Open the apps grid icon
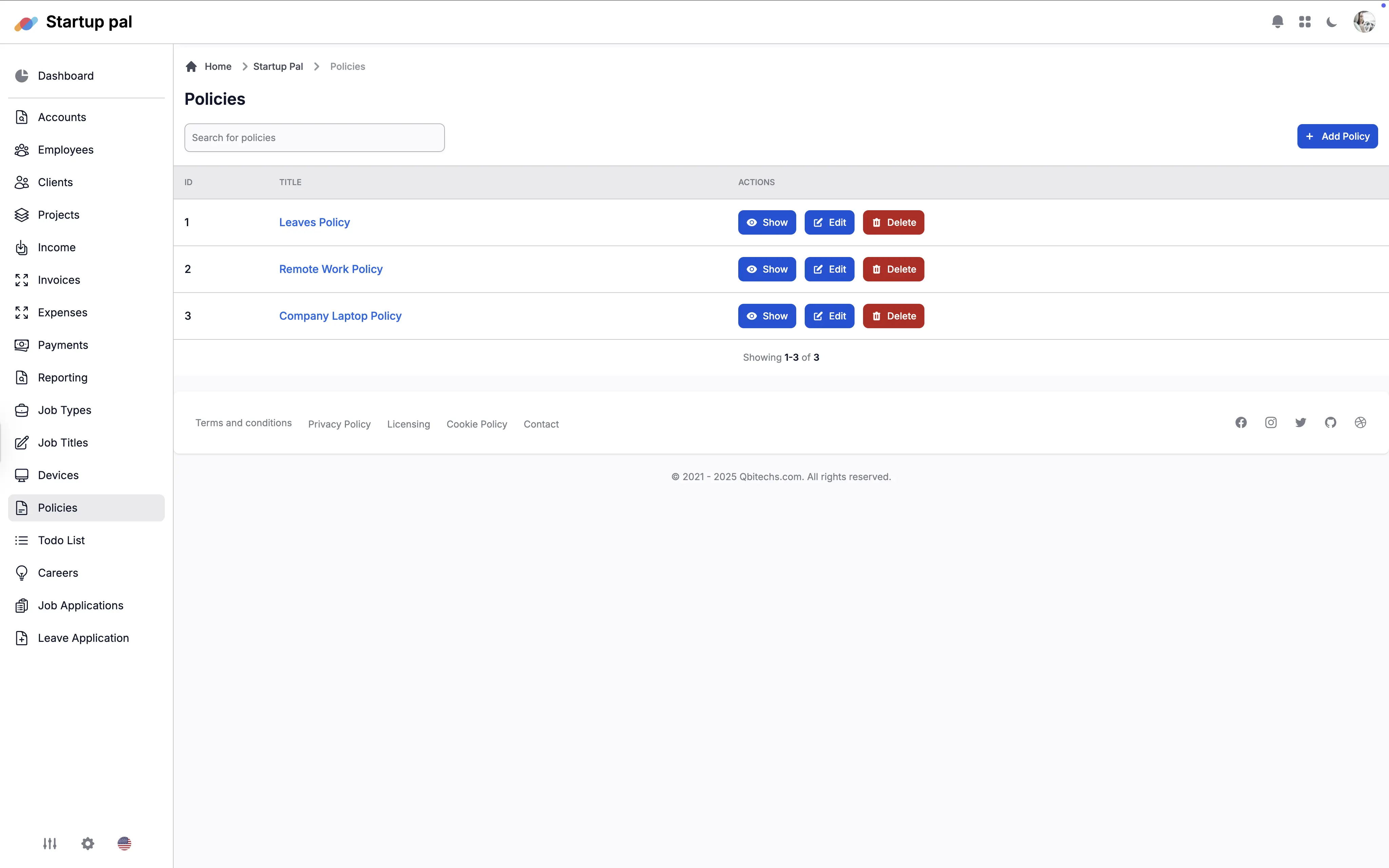The width and height of the screenshot is (1389, 868). (1305, 22)
